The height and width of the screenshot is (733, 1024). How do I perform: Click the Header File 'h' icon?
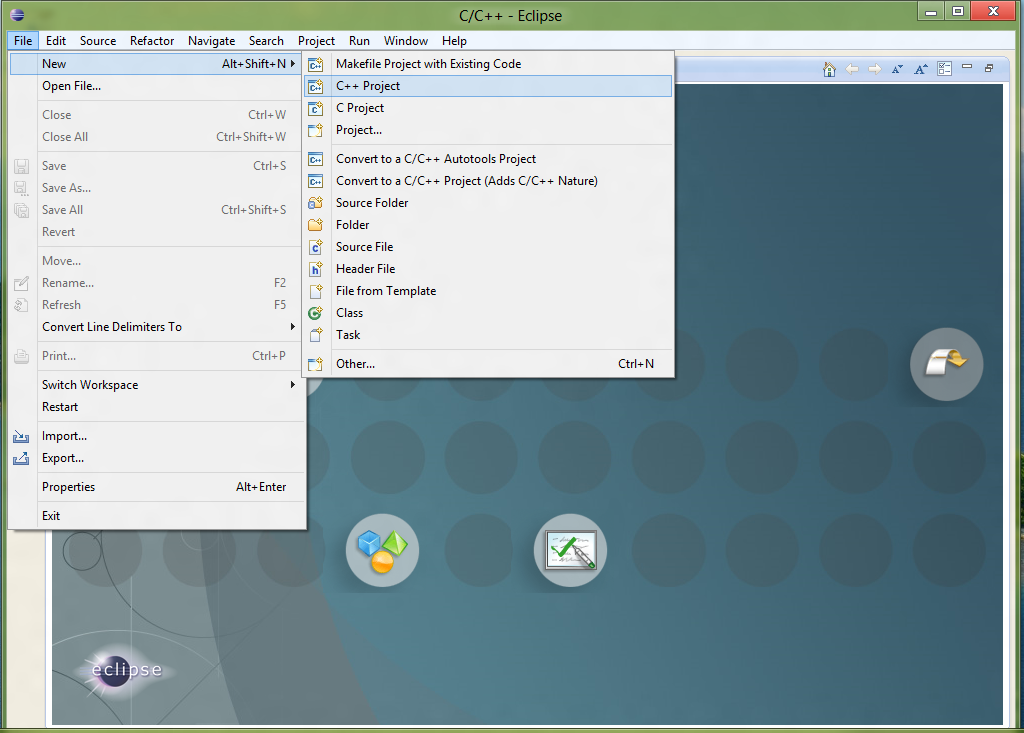click(x=315, y=269)
